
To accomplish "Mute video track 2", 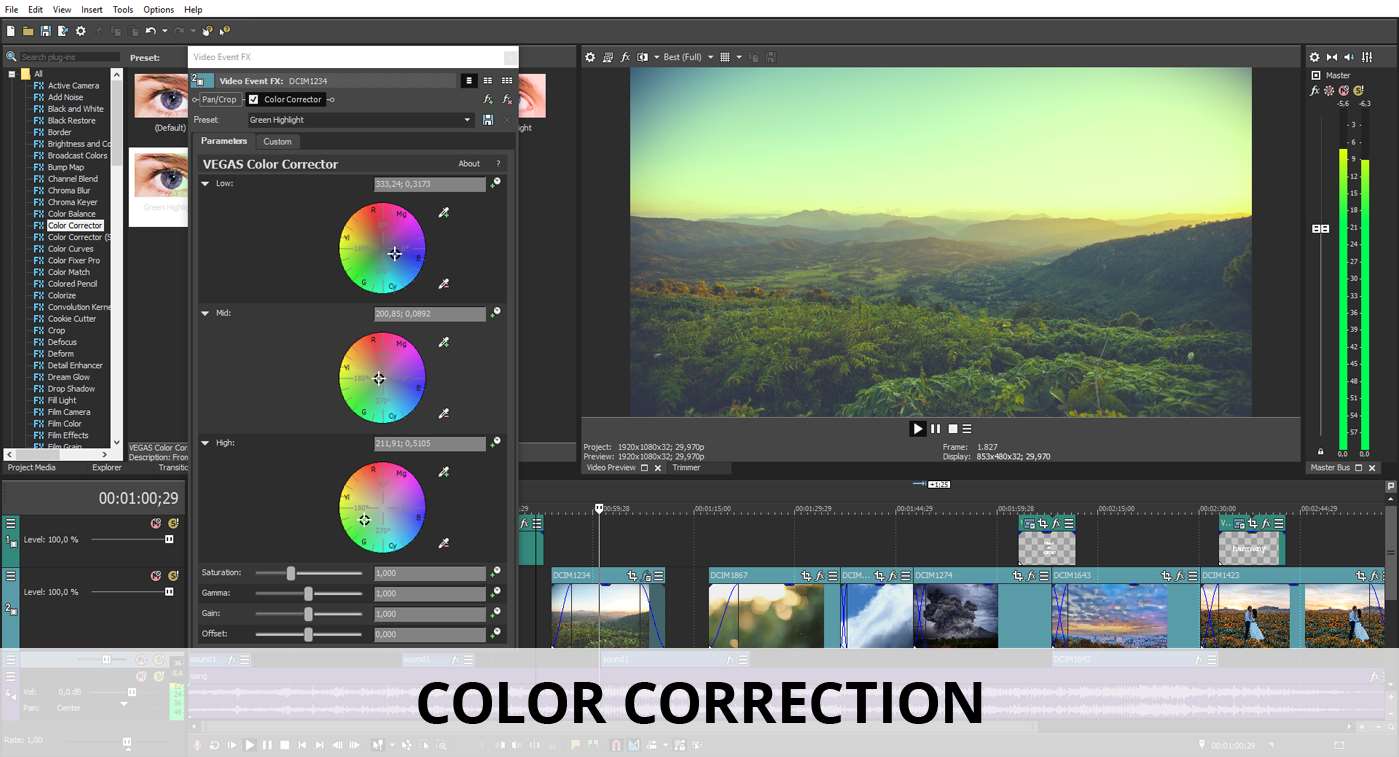I will pos(156,576).
